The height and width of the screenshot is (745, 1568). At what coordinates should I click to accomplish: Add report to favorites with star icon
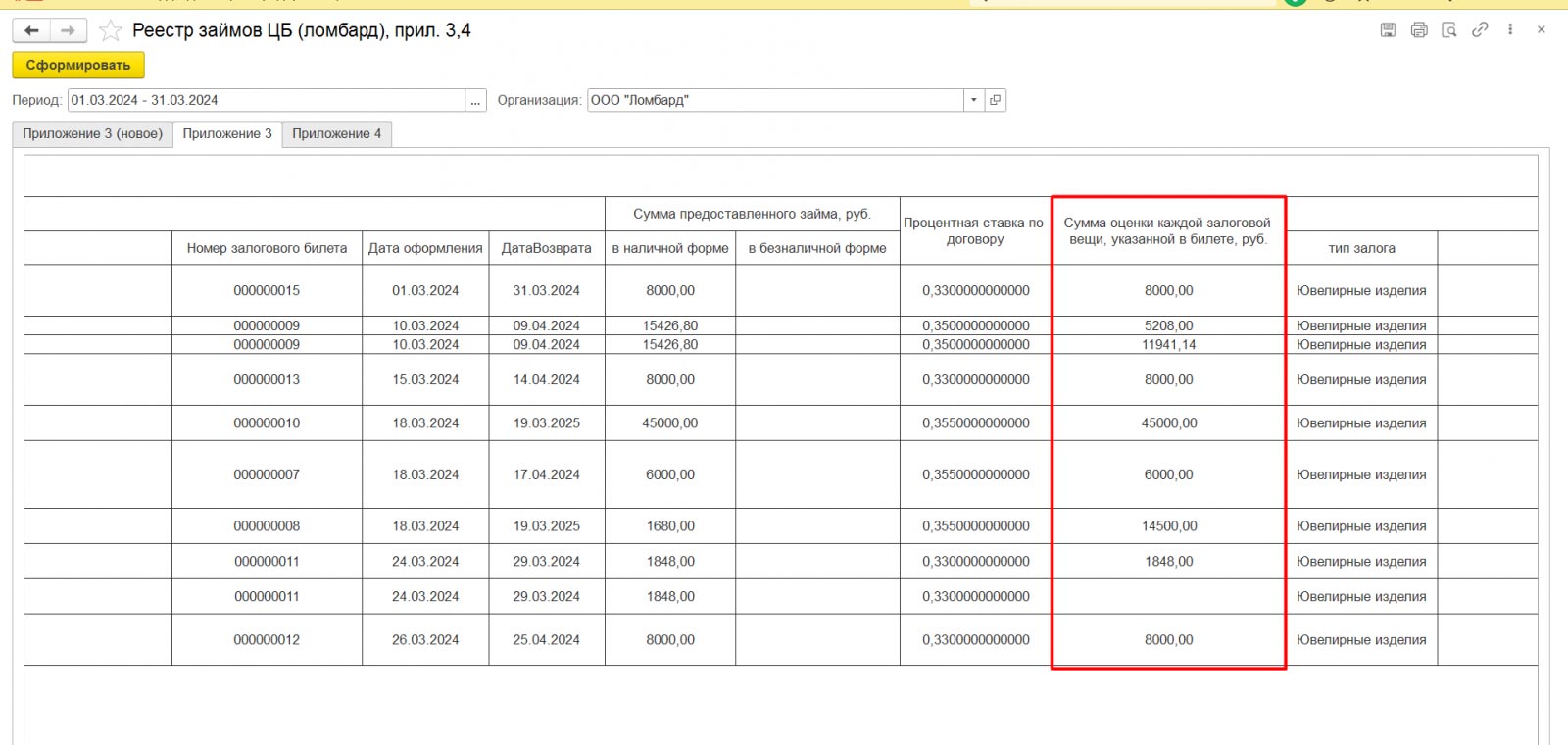[x=111, y=31]
